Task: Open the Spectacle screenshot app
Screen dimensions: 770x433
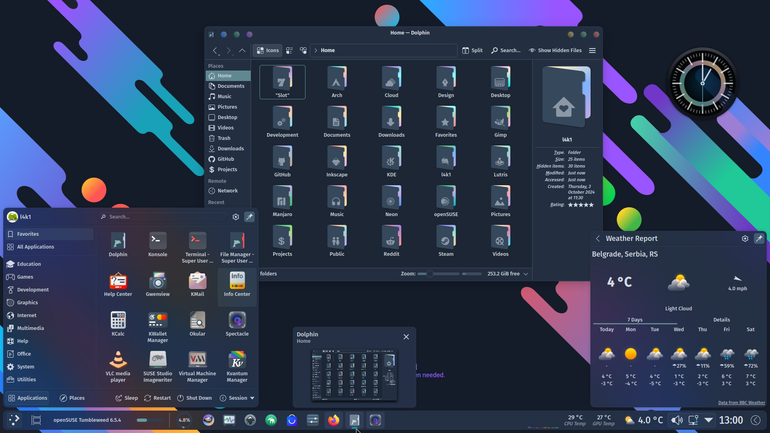Action: (237, 325)
